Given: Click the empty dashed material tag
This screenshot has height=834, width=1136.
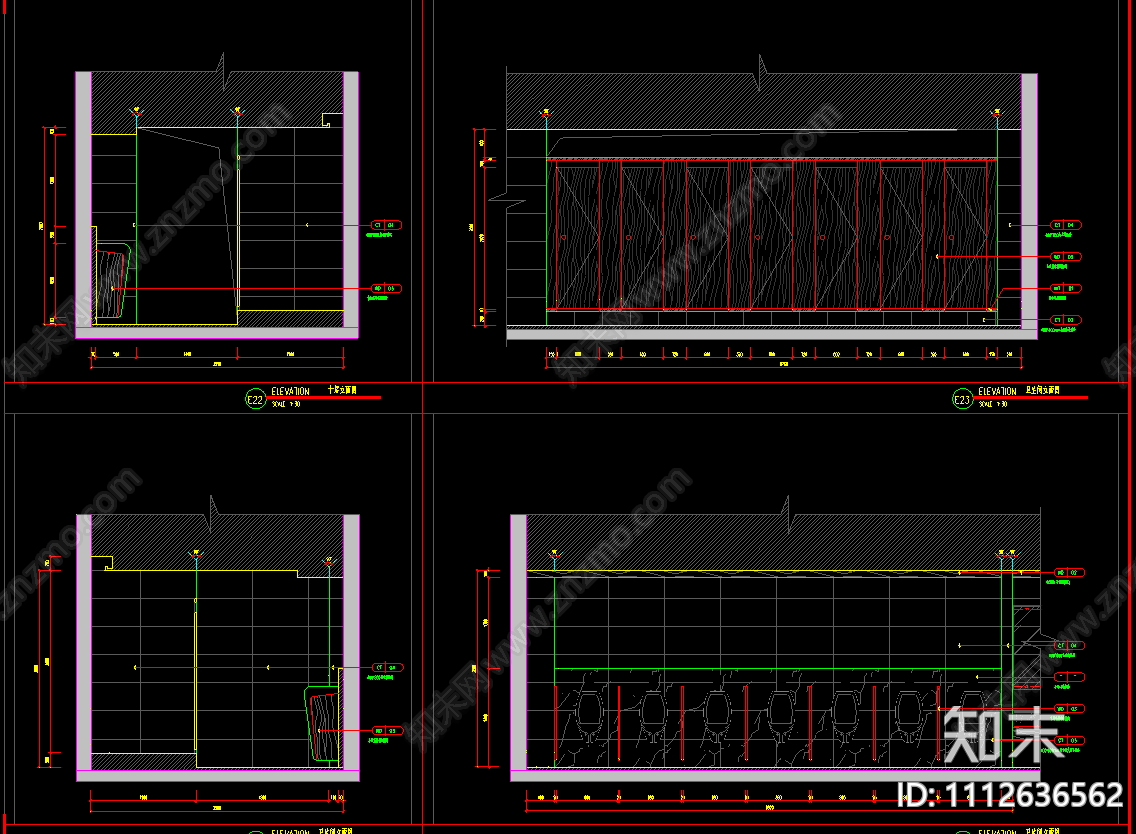Looking at the screenshot, I should pos(1069,677).
